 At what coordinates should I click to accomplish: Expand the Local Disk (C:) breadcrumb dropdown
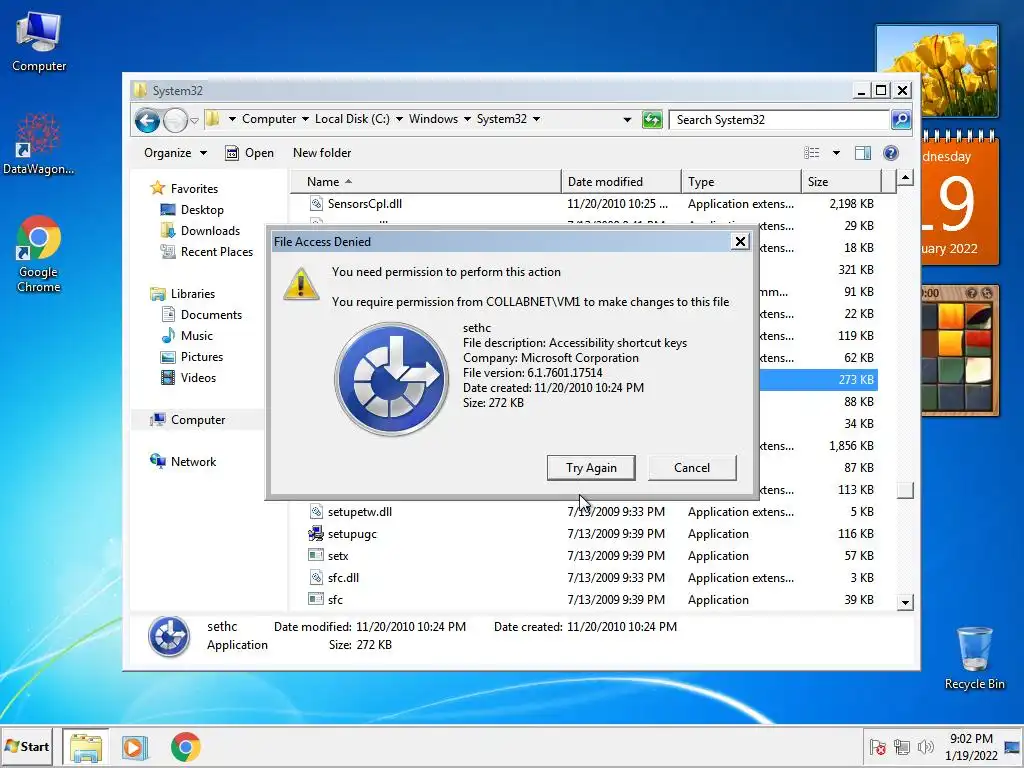click(x=399, y=119)
